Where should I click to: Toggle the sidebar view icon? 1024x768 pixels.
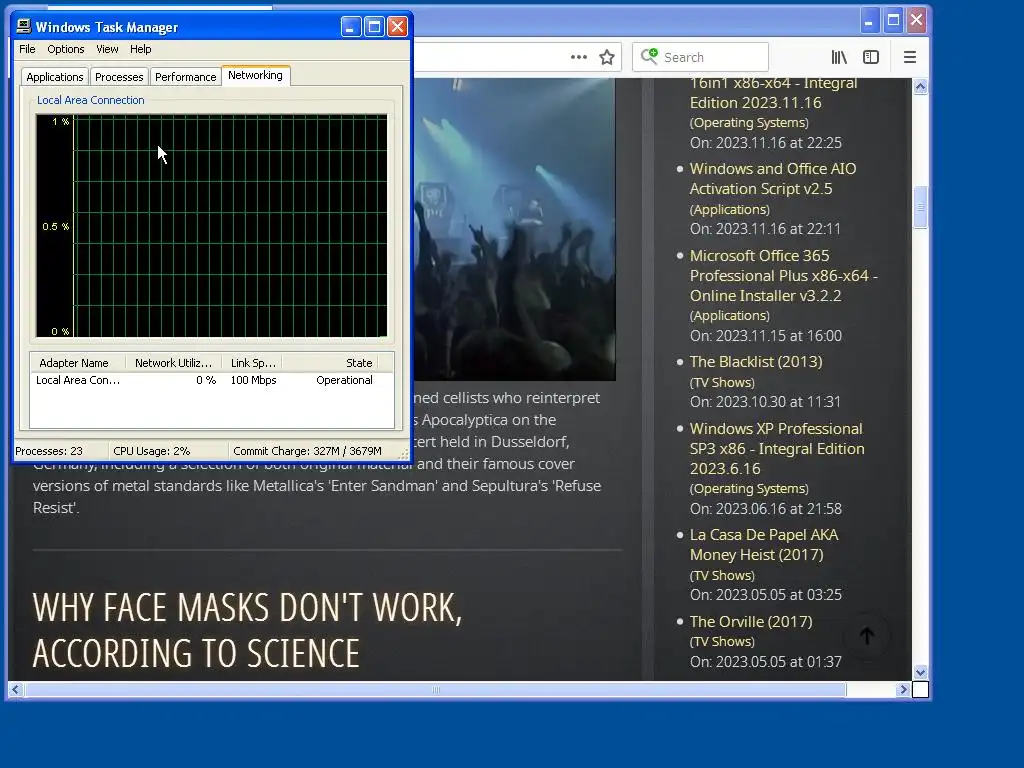tap(871, 57)
